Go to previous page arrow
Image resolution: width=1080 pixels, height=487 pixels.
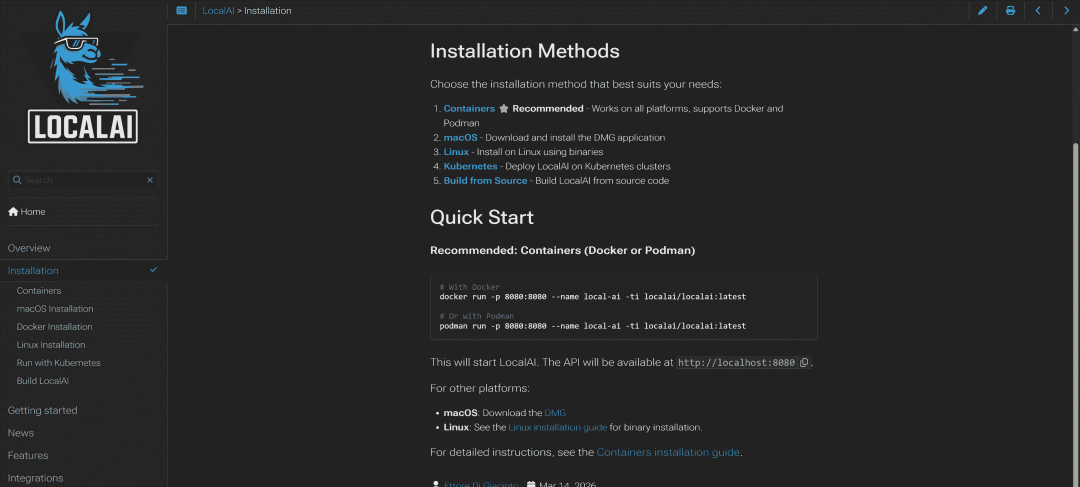tap(1038, 10)
